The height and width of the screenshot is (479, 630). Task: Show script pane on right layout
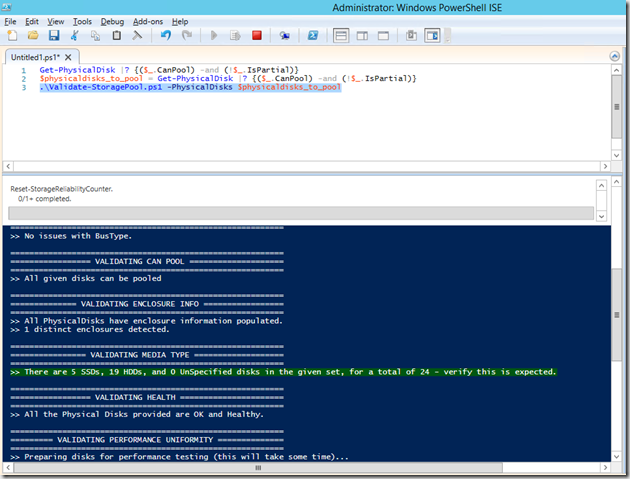pos(362,36)
